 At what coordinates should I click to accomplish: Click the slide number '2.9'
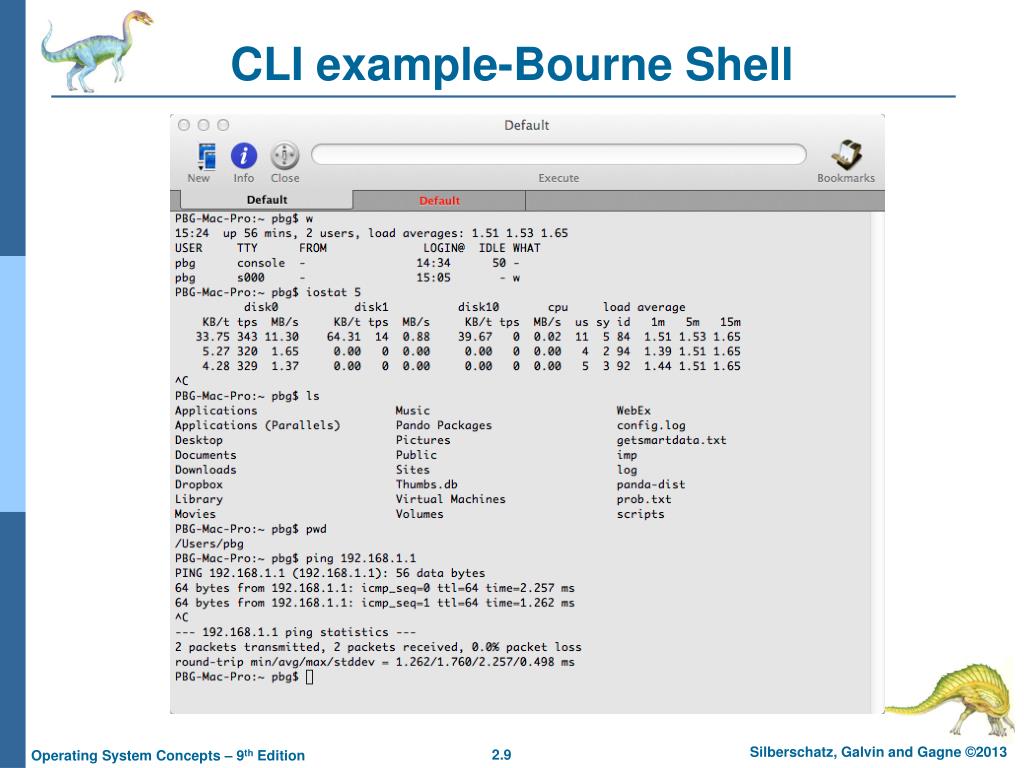[x=501, y=754]
